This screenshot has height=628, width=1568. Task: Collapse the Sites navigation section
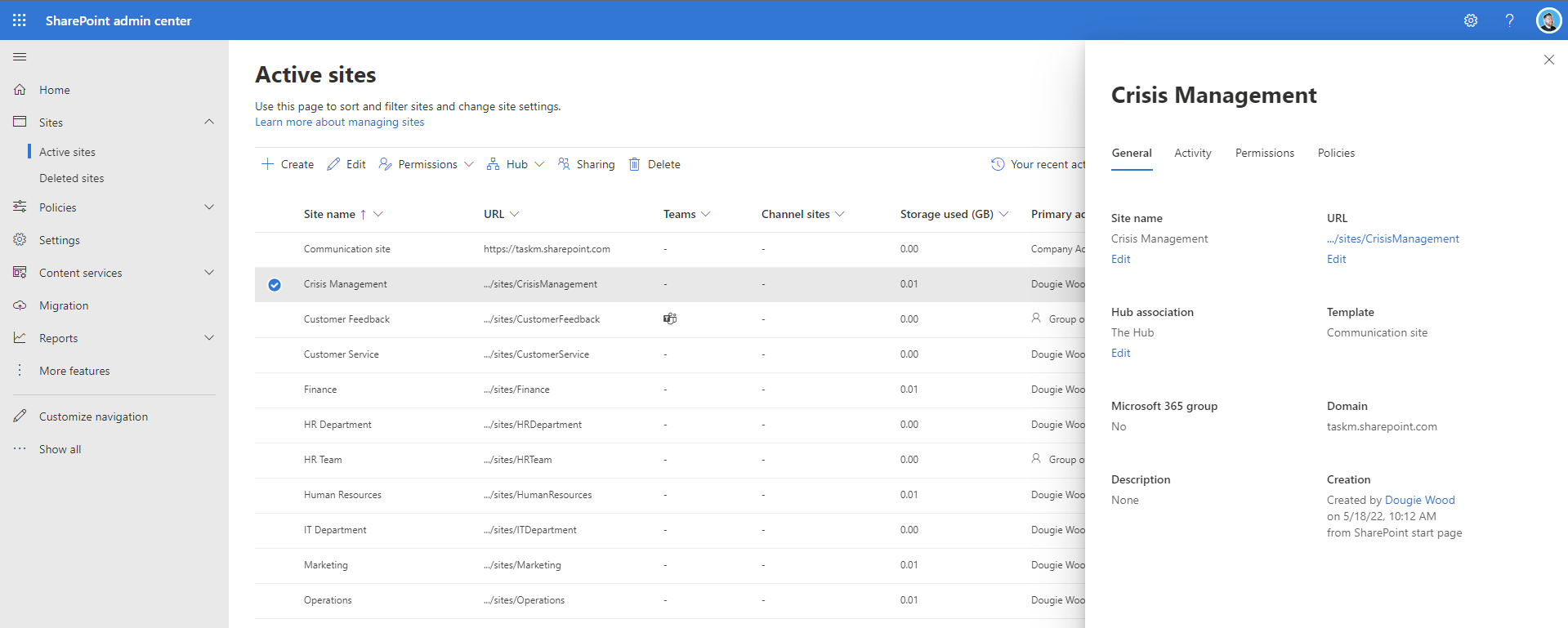209,122
